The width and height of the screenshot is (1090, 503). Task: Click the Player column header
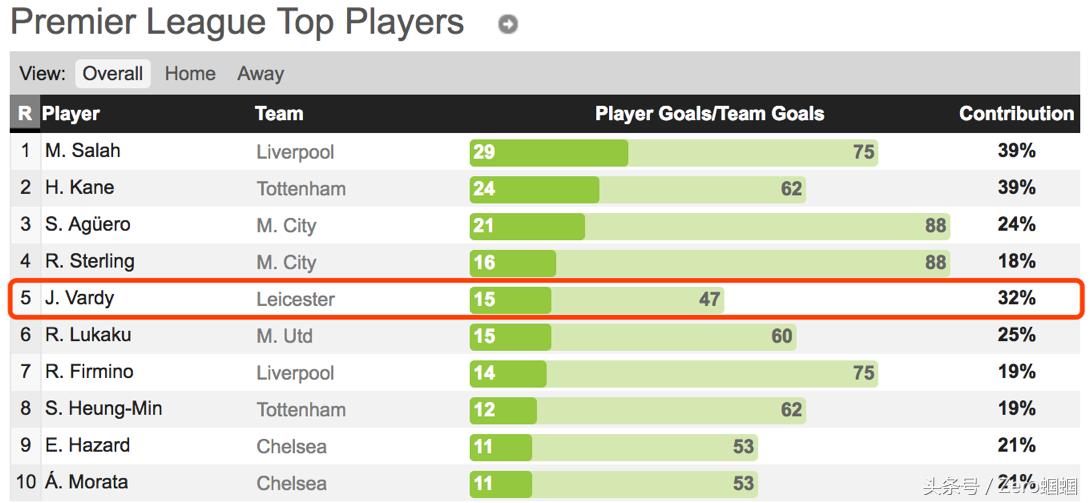tap(71, 114)
